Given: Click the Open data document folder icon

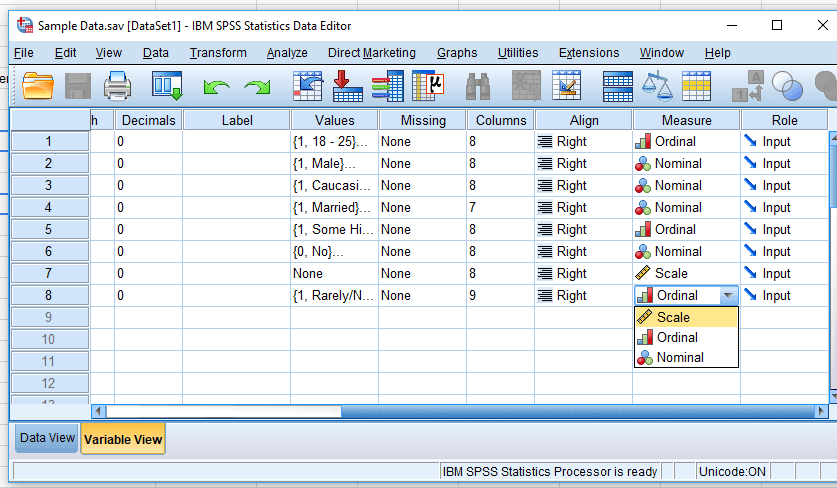Looking at the screenshot, I should [38, 87].
